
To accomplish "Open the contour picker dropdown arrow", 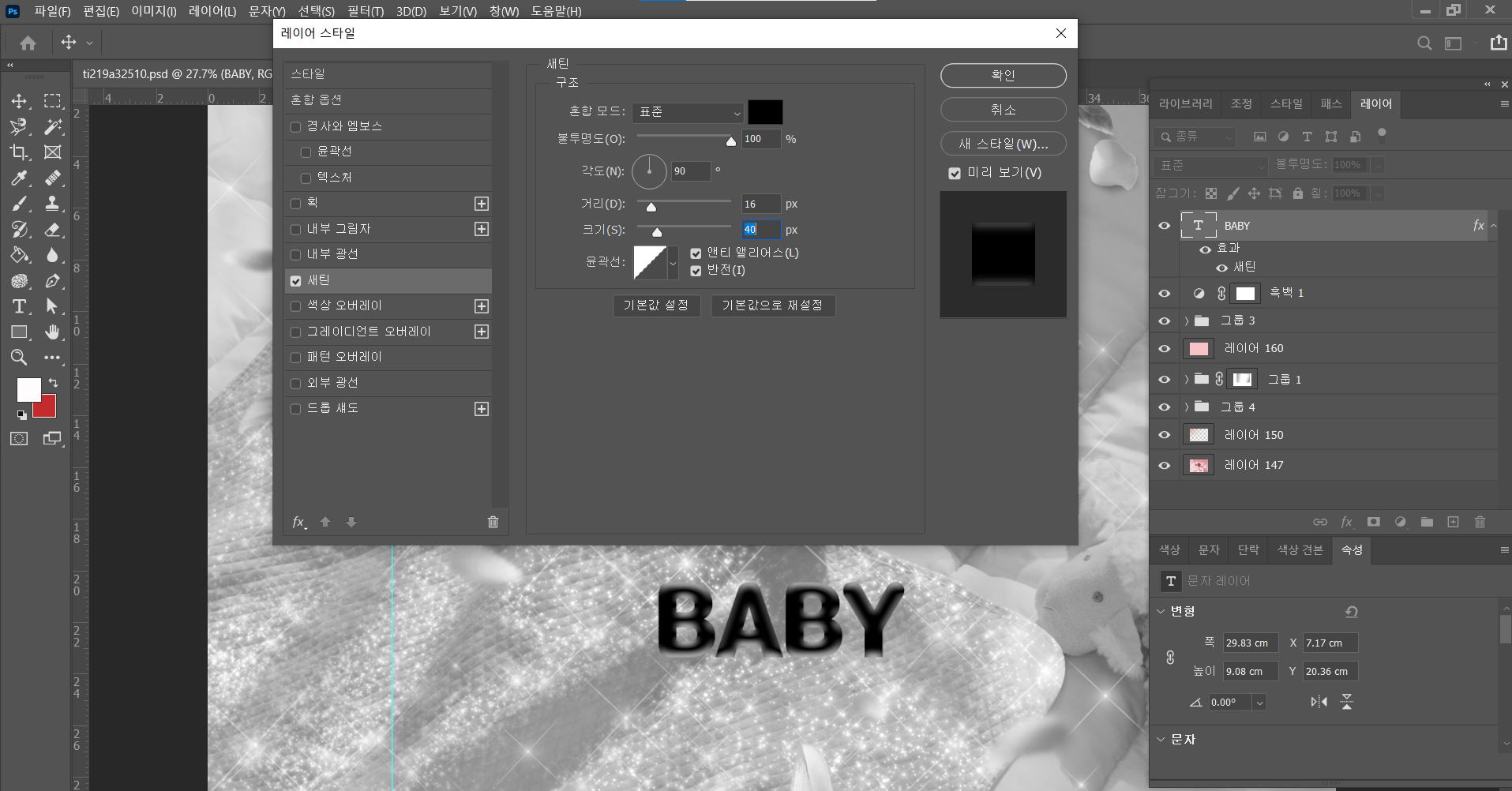I will (673, 262).
